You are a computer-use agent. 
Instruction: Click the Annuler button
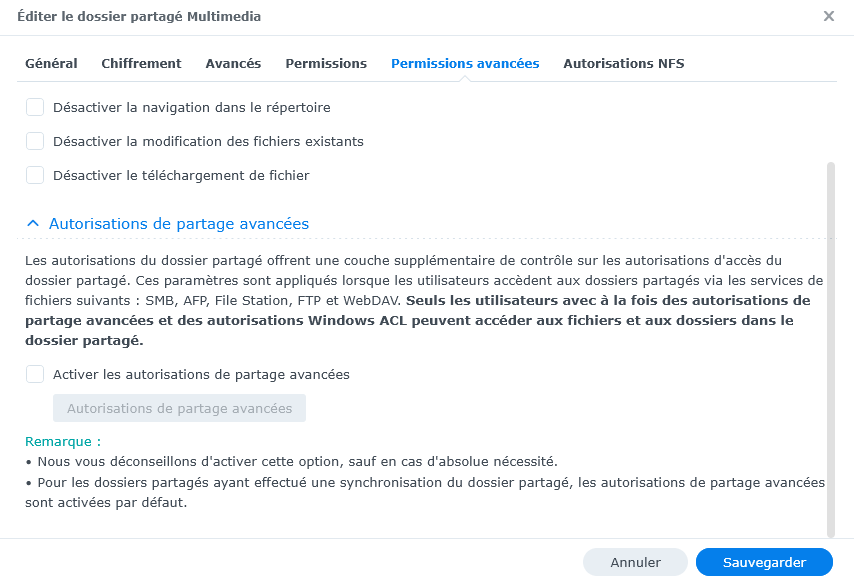coord(635,562)
